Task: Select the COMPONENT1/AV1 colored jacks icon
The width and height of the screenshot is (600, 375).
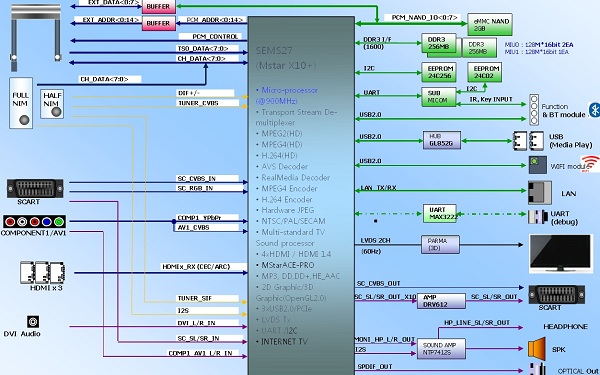Action: pyautogui.click(x=34, y=222)
